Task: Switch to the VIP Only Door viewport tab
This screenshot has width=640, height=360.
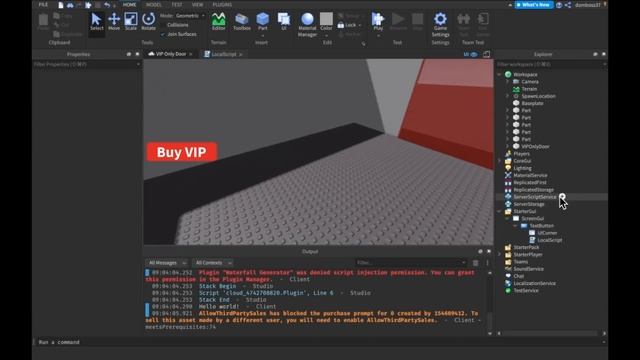Action: [171, 54]
